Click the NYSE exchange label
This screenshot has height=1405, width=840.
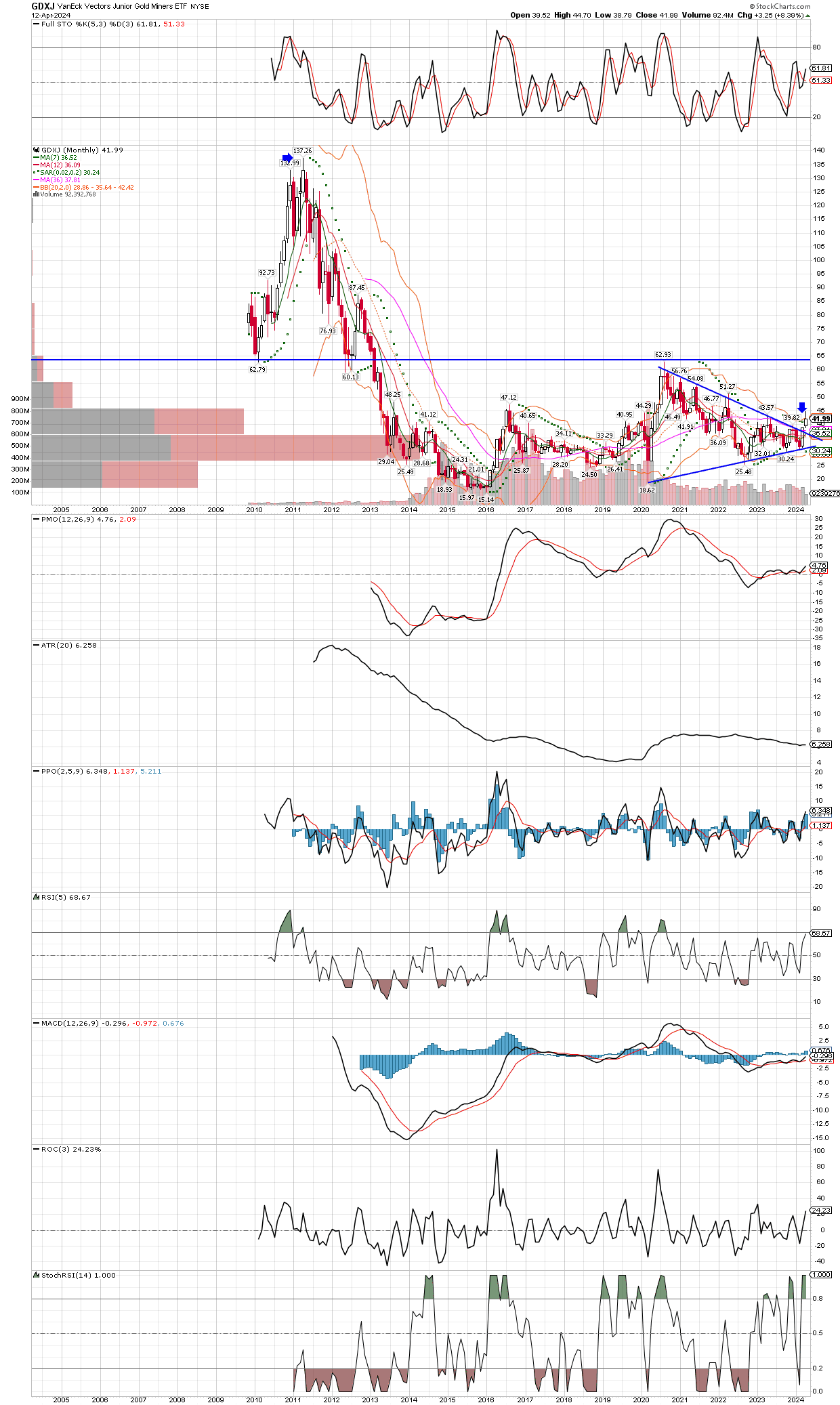click(200, 7)
